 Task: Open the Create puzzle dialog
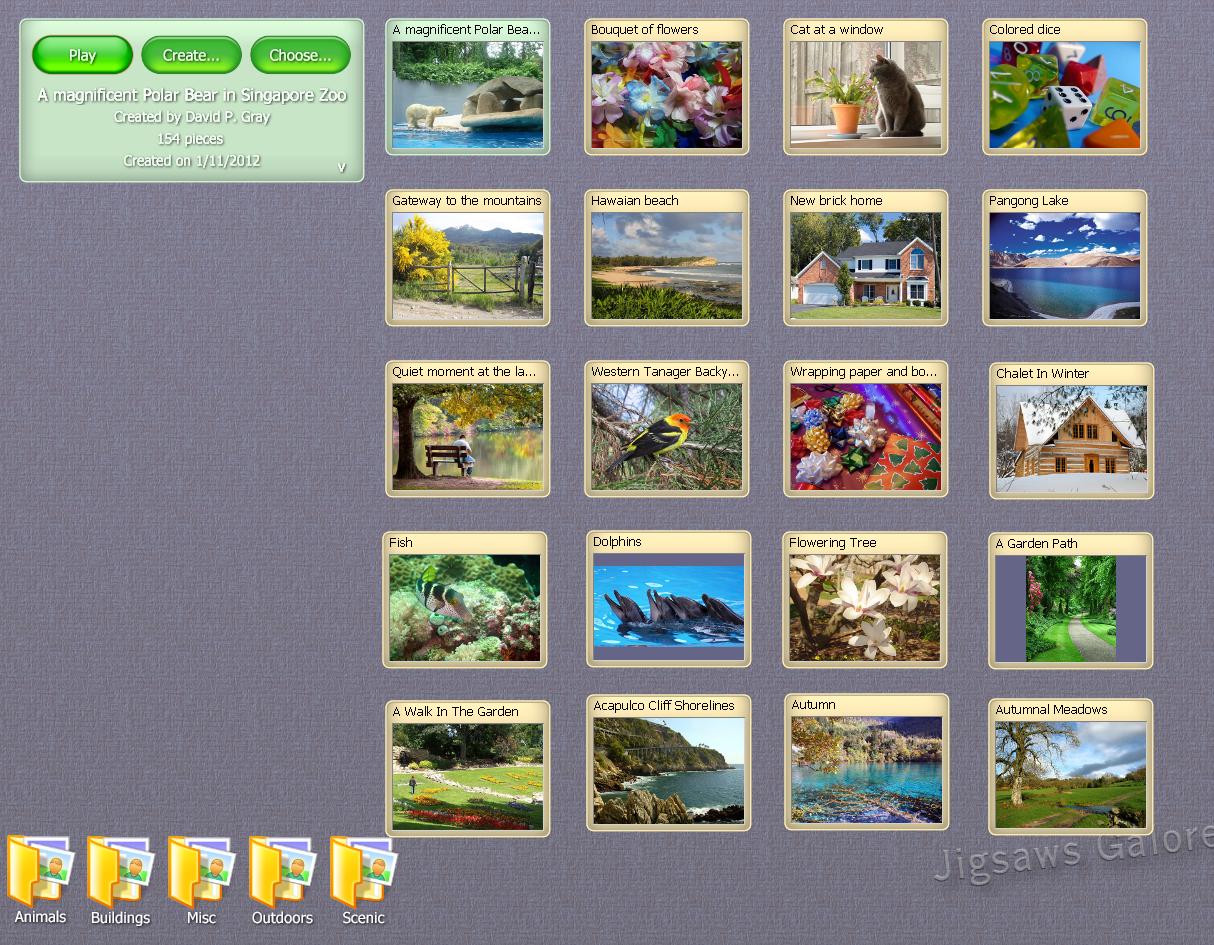(x=191, y=55)
